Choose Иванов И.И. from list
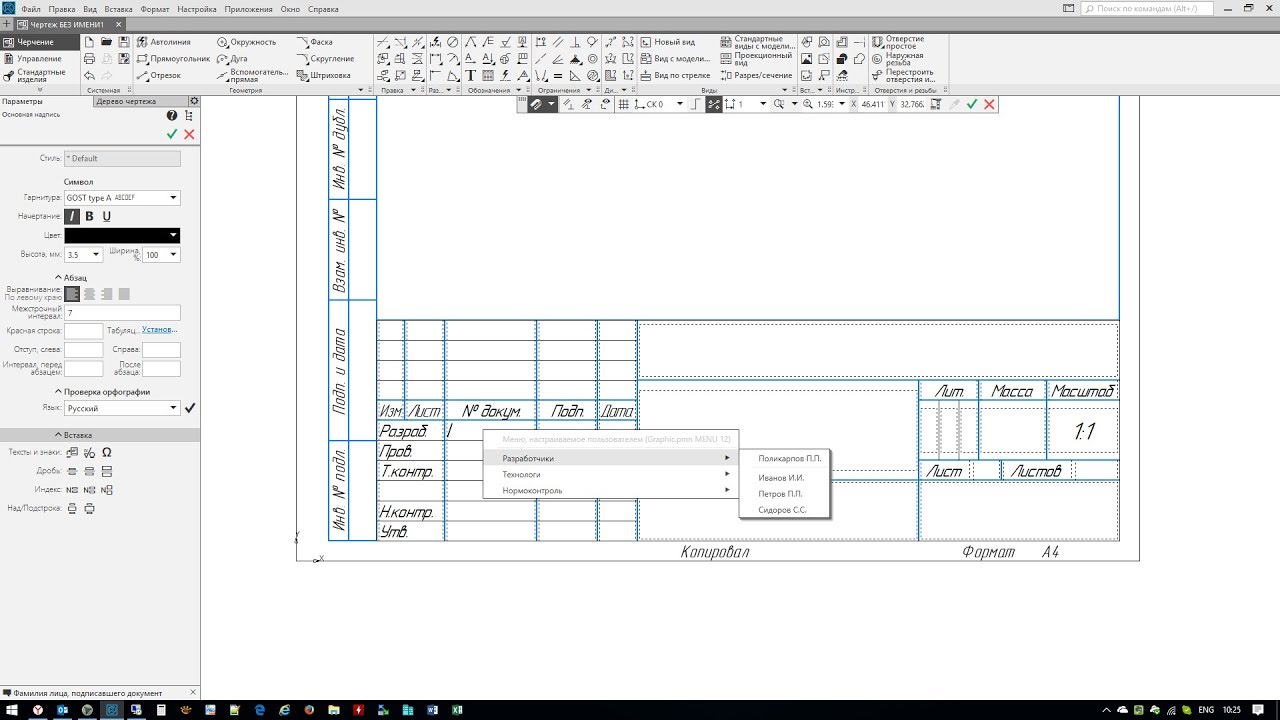This screenshot has height=720, width=1280. [781, 477]
